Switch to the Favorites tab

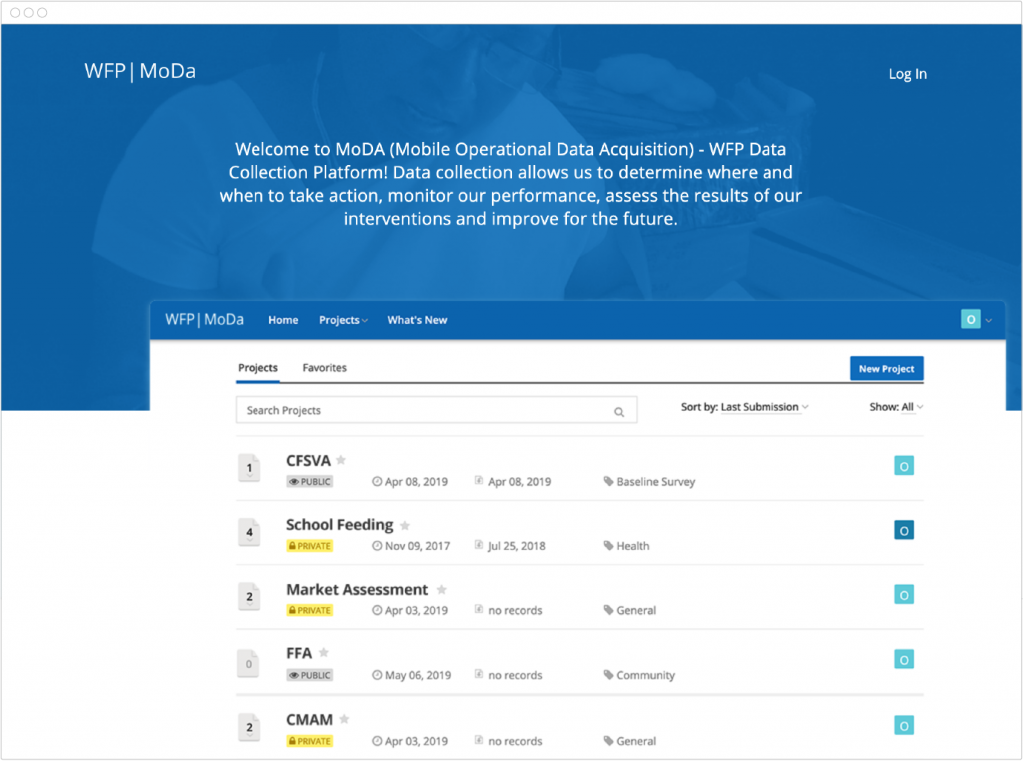[325, 368]
